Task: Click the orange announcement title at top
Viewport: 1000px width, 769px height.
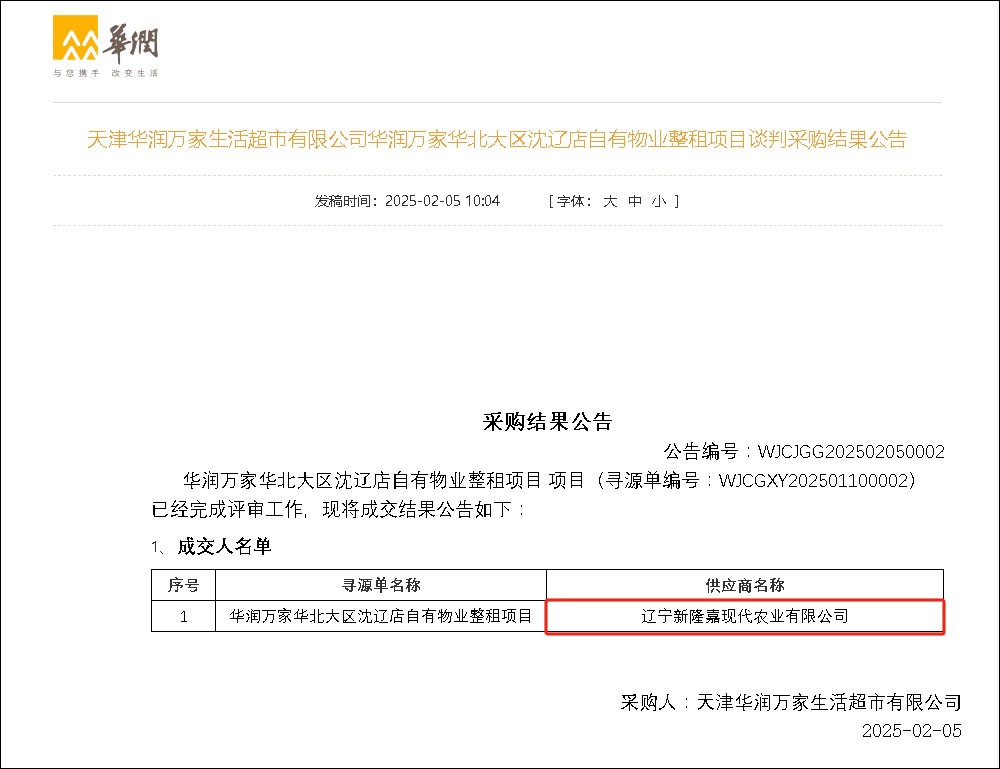Action: (496, 140)
